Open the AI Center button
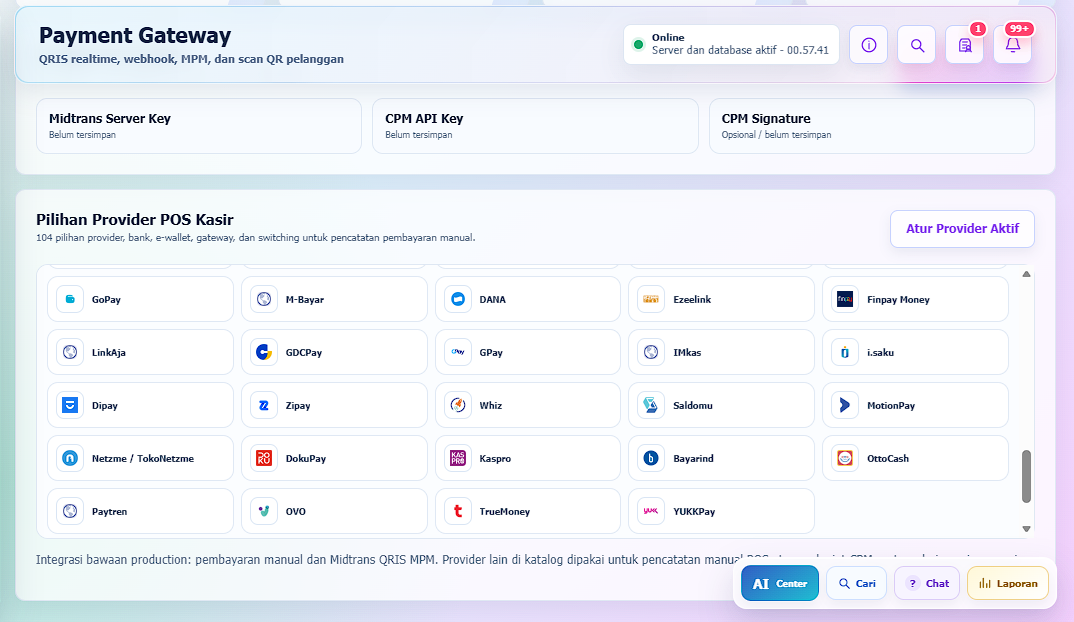The image size is (1074, 622). [779, 584]
